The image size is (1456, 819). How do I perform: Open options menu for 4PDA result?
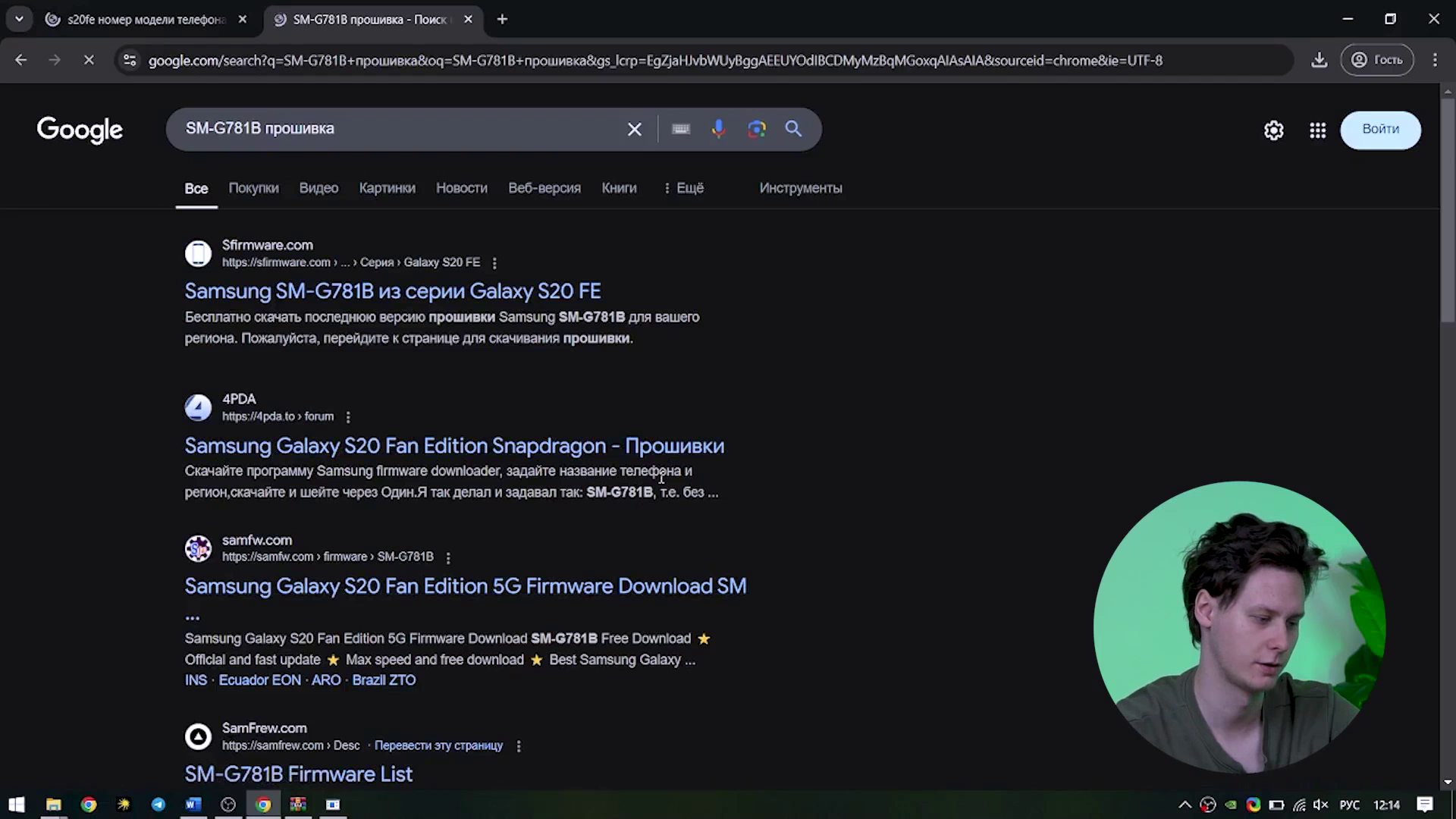pyautogui.click(x=348, y=417)
